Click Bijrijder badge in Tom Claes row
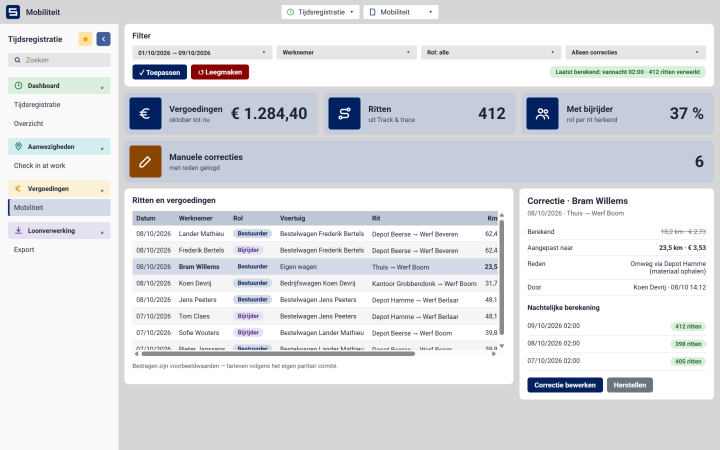 click(248, 316)
